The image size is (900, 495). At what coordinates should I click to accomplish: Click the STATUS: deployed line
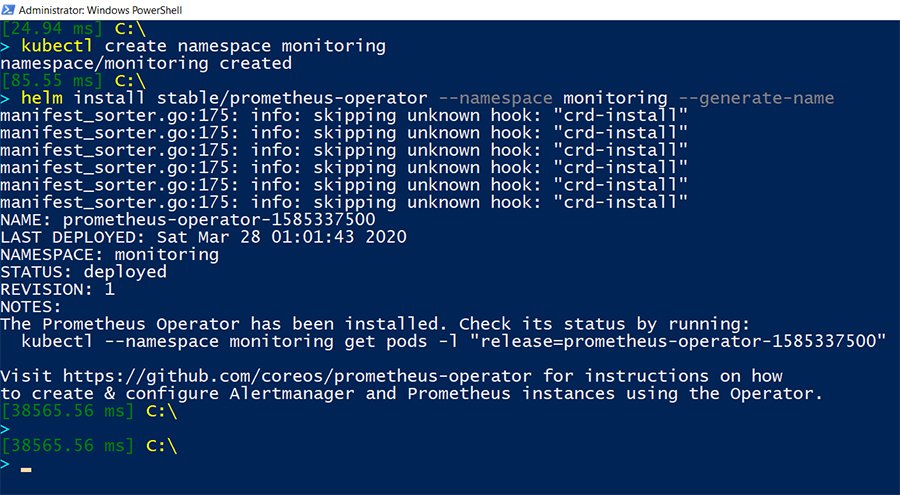point(83,271)
